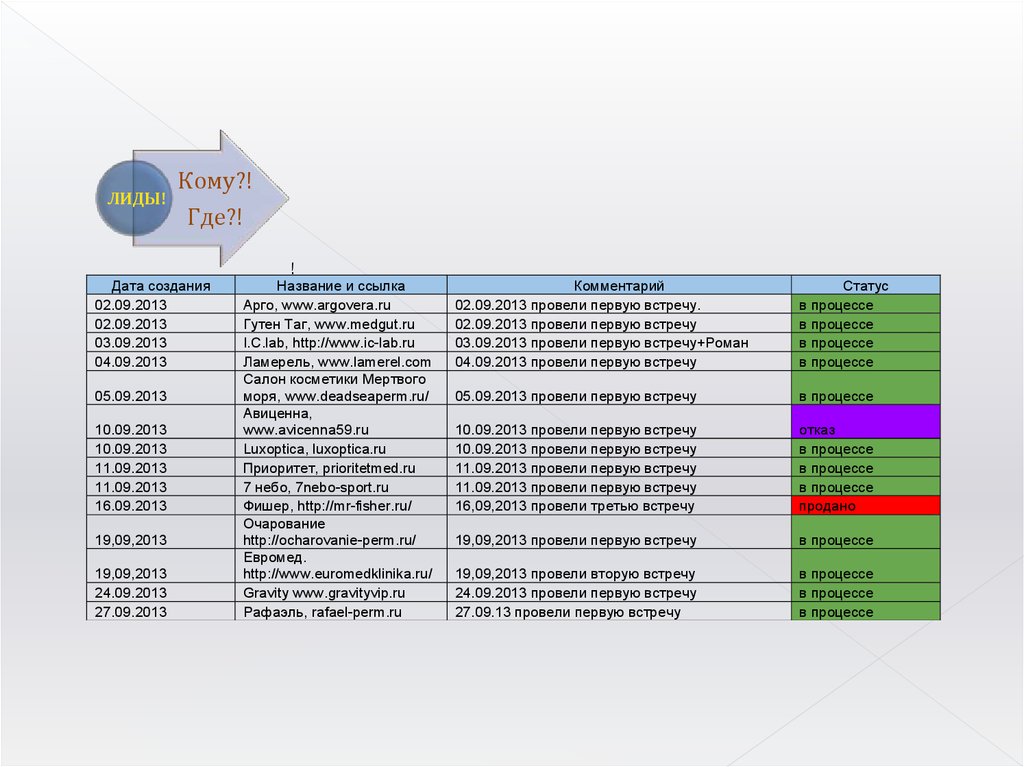The image size is (1024, 767).
Task: Click the Салон косметики Мертвого моря cell
Action: click(341, 388)
